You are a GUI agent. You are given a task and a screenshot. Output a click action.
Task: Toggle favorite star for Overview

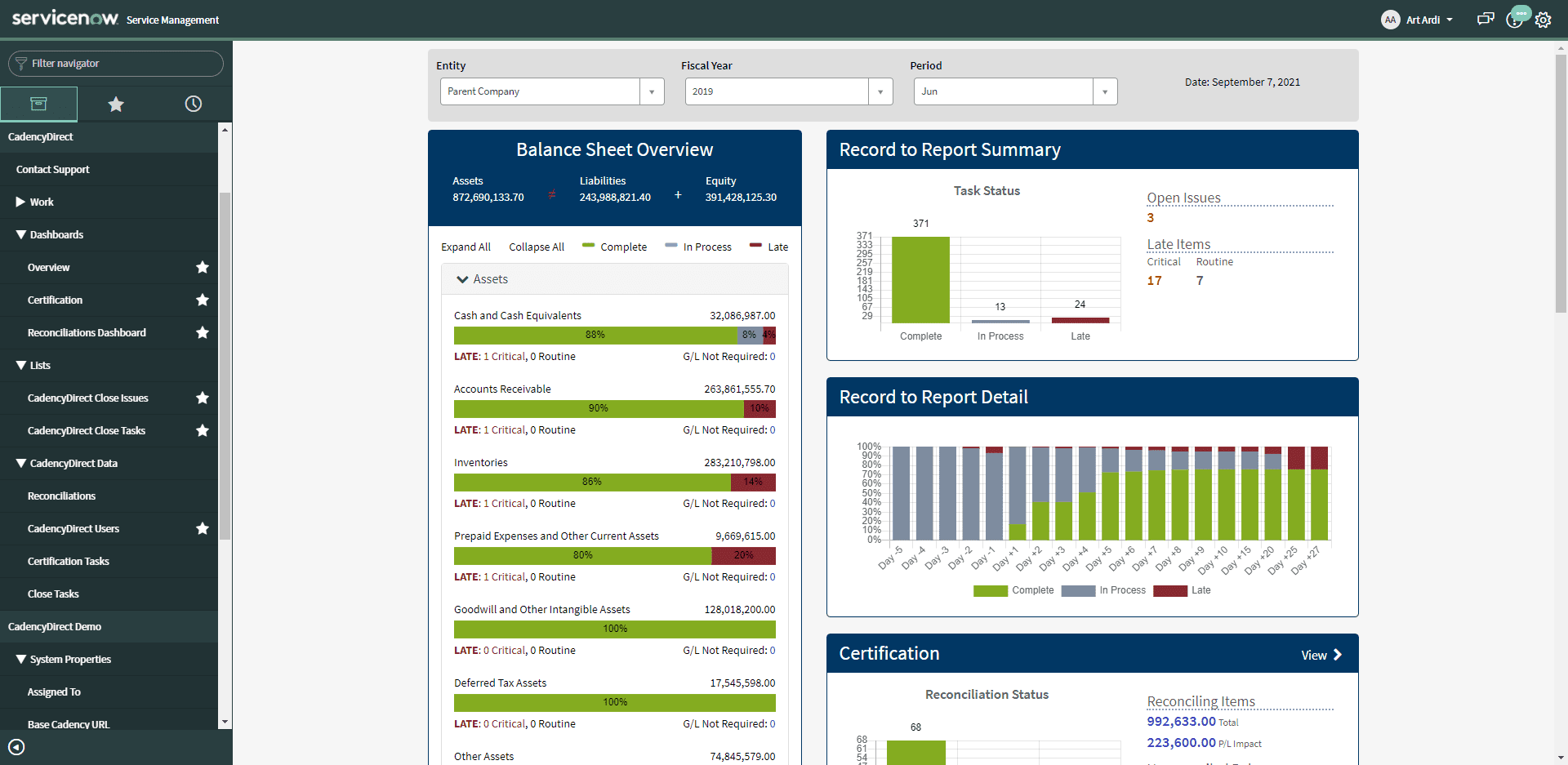coord(203,267)
